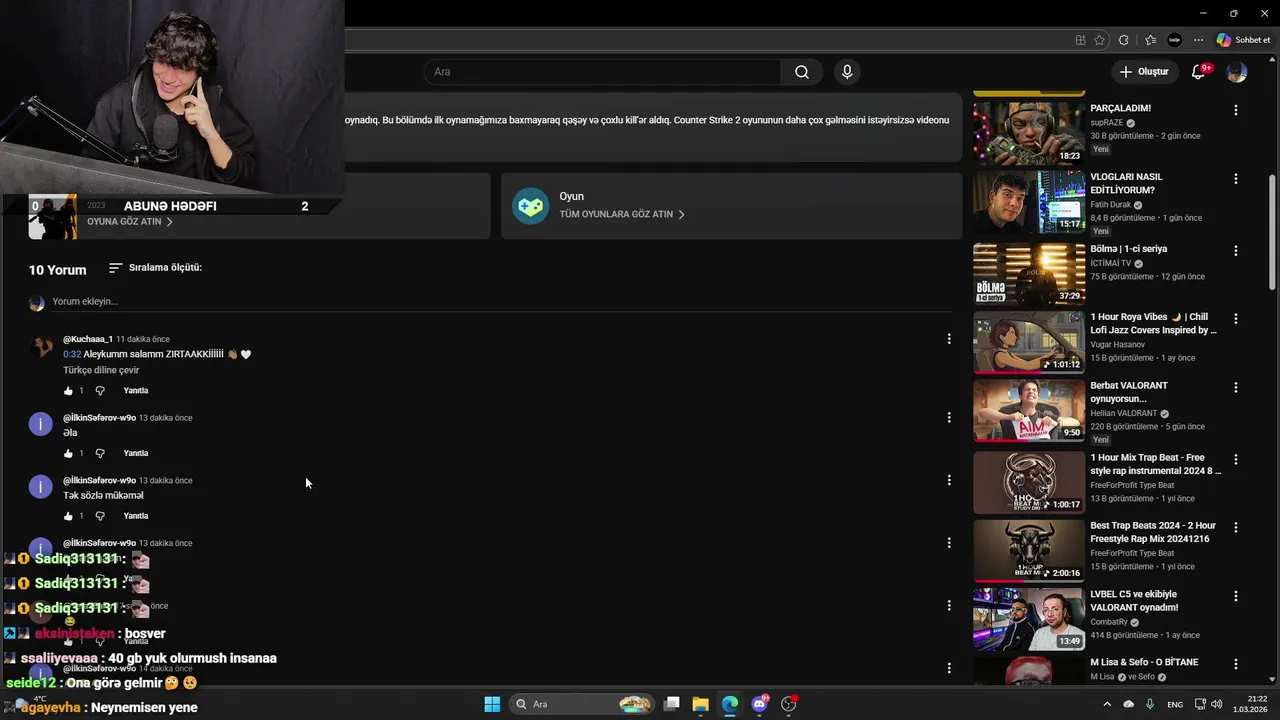
Task: Open Copilot Sohbet et button
Action: 1243,40
